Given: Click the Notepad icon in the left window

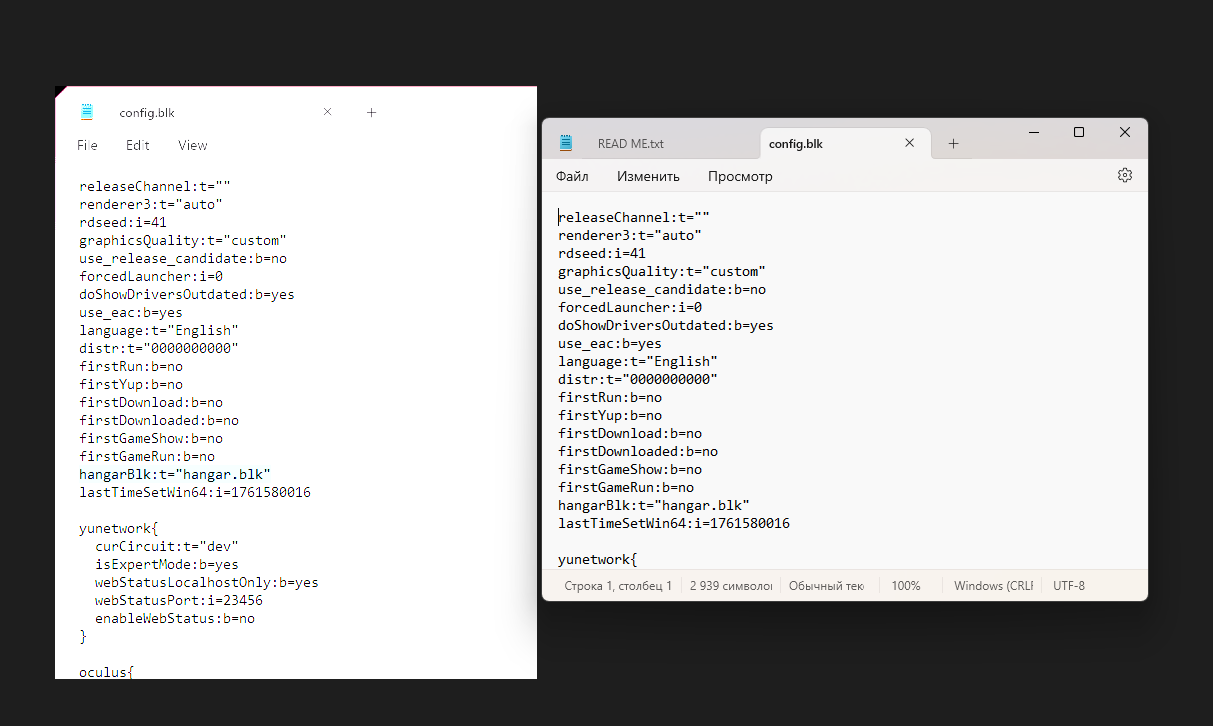Looking at the screenshot, I should tap(87, 112).
